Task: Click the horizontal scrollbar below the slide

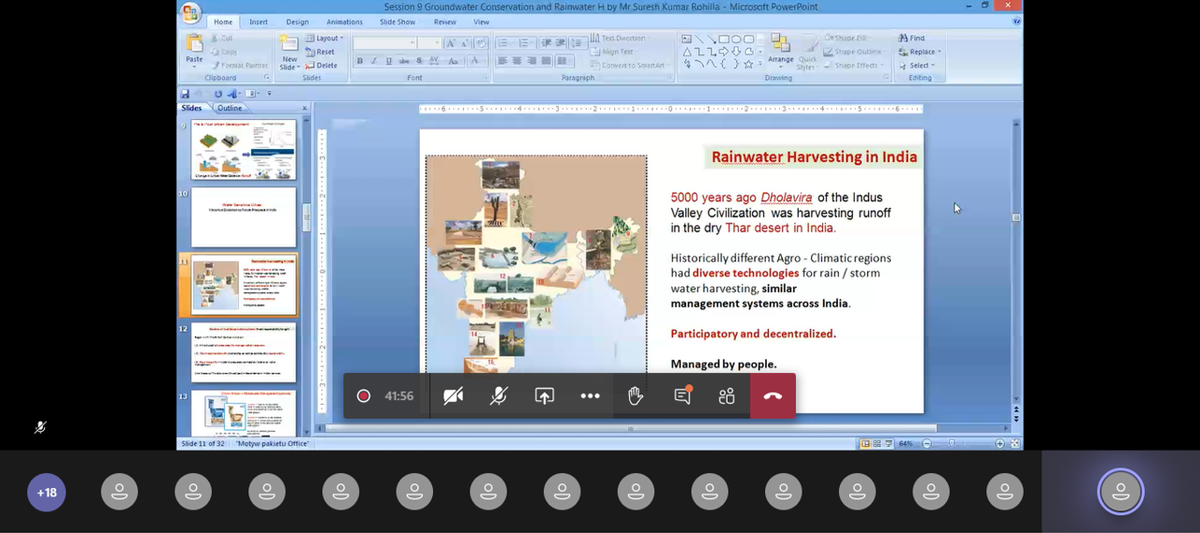Action: [630, 428]
